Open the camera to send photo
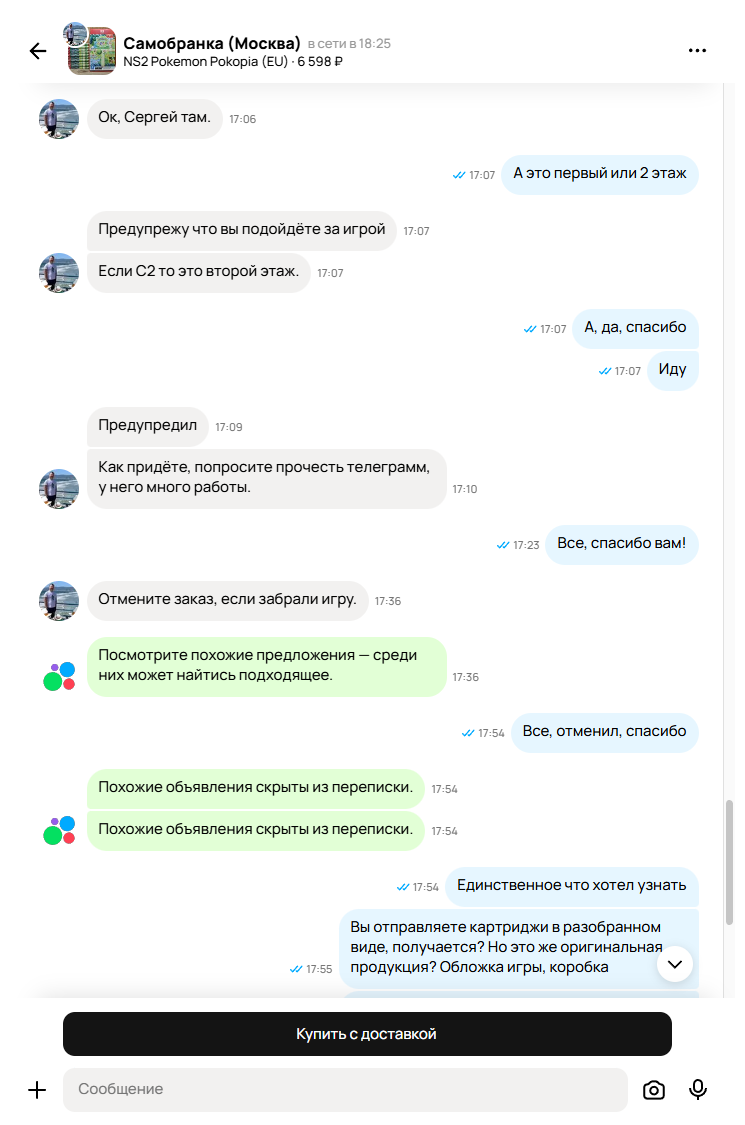This screenshot has height=1125, width=745. pos(653,1090)
